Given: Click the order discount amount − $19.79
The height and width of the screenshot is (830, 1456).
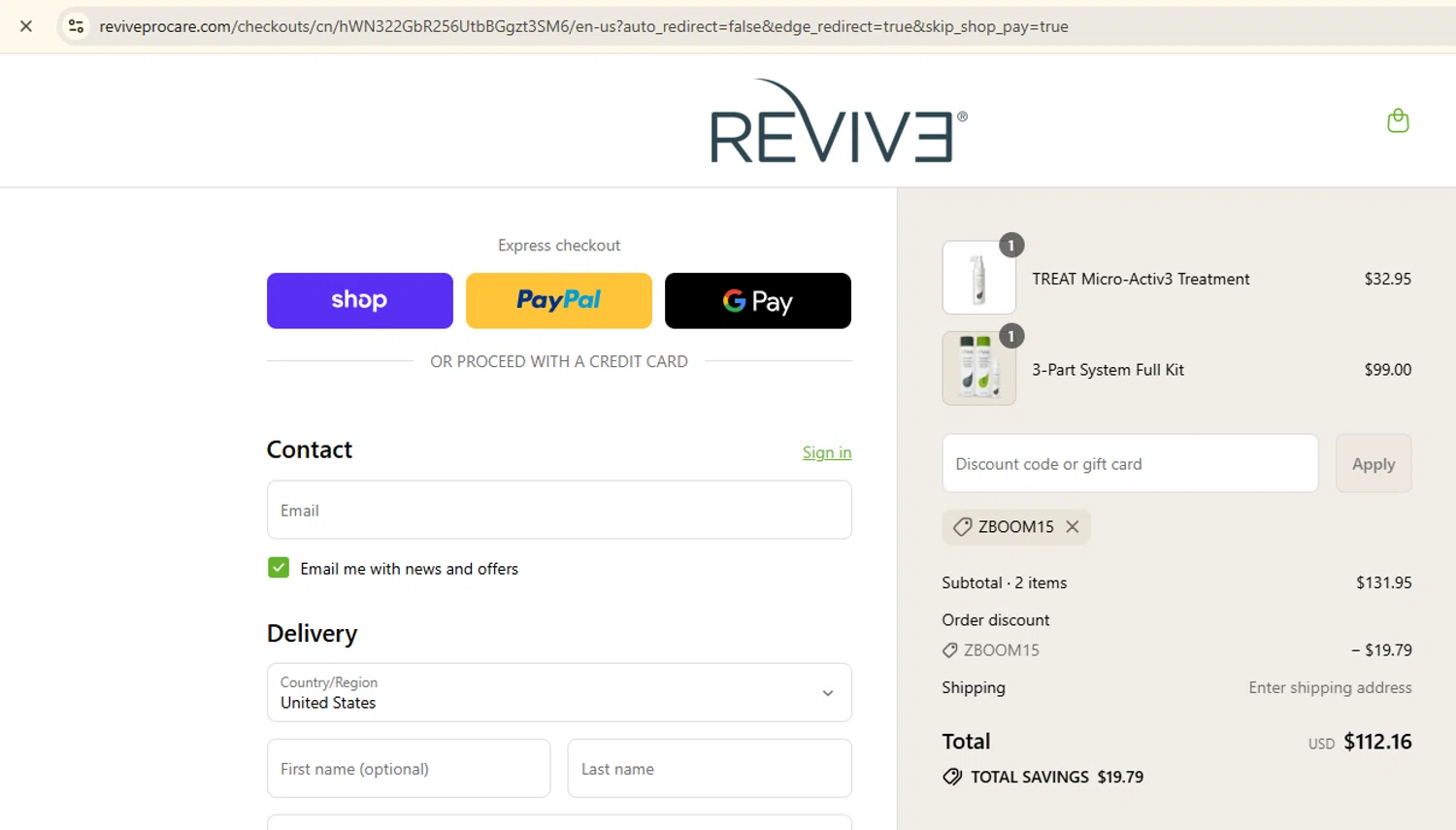Looking at the screenshot, I should click(x=1381, y=650).
